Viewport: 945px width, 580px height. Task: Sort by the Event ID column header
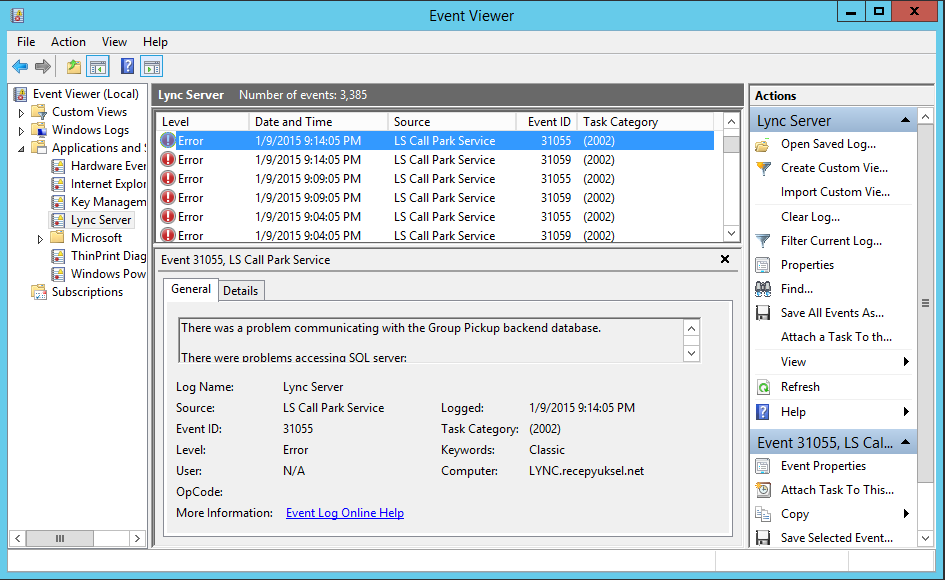547,122
